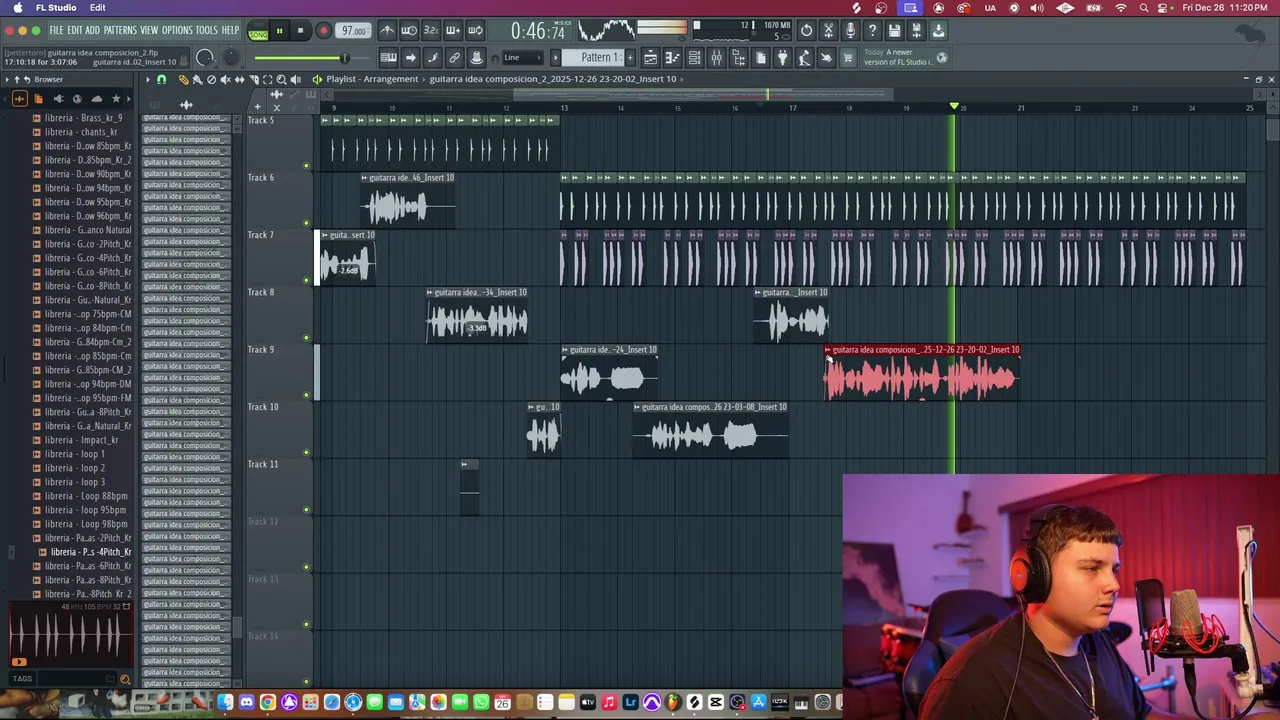This screenshot has height=720, width=1280.
Task: Switch Song/Pattern mode button
Action: pyautogui.click(x=259, y=30)
